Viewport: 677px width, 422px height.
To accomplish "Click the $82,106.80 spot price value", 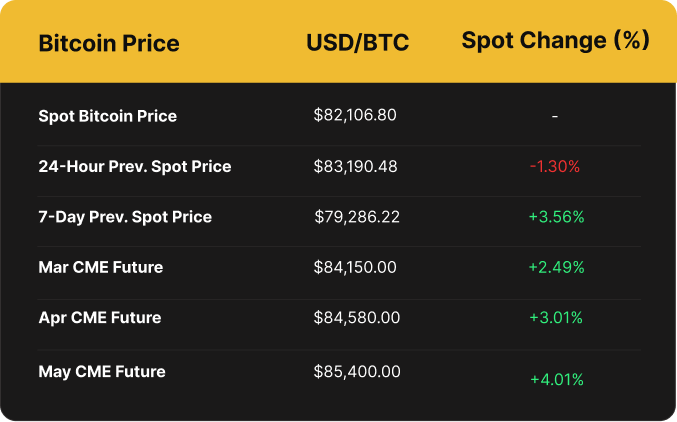I will tap(355, 115).
